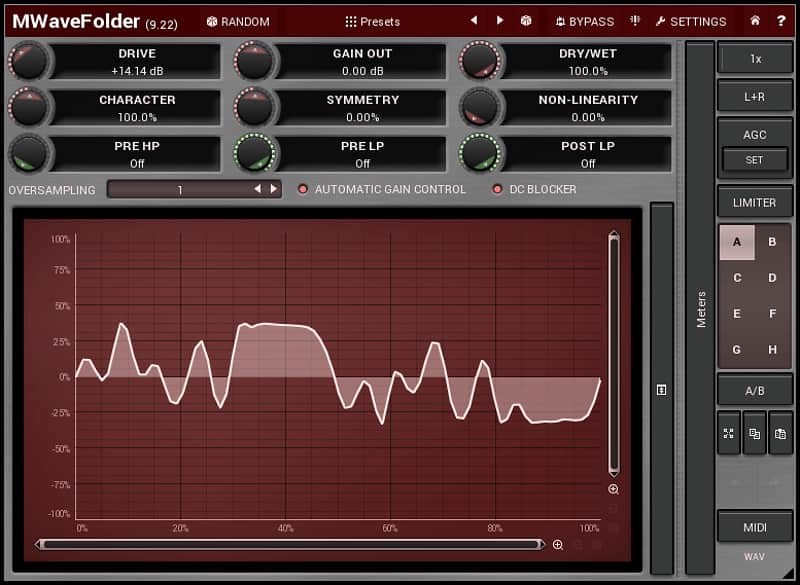
Task: Click the icon between BYPASS and SETTINGS
Action: [635, 20]
